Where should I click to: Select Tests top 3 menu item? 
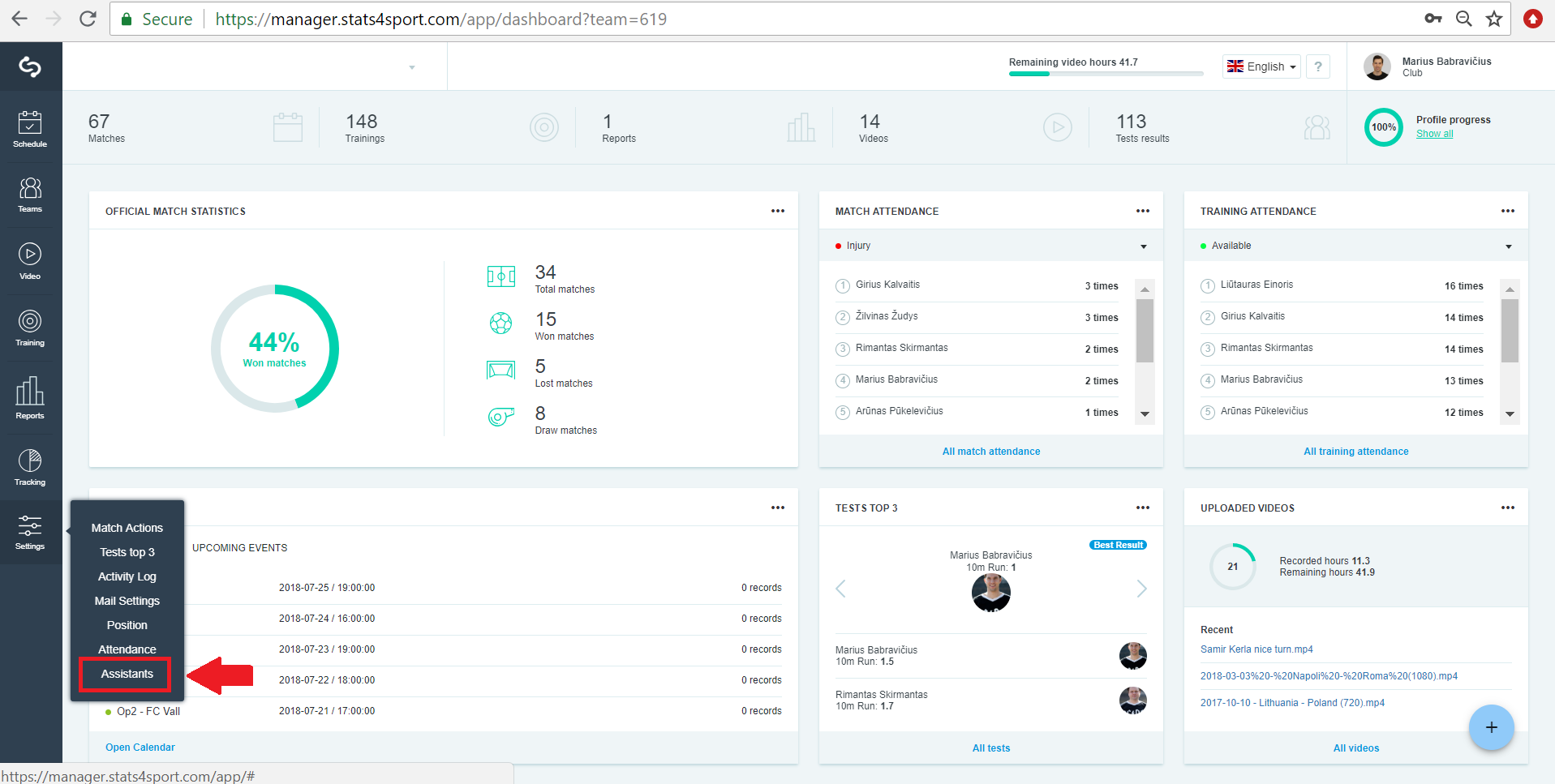click(127, 552)
